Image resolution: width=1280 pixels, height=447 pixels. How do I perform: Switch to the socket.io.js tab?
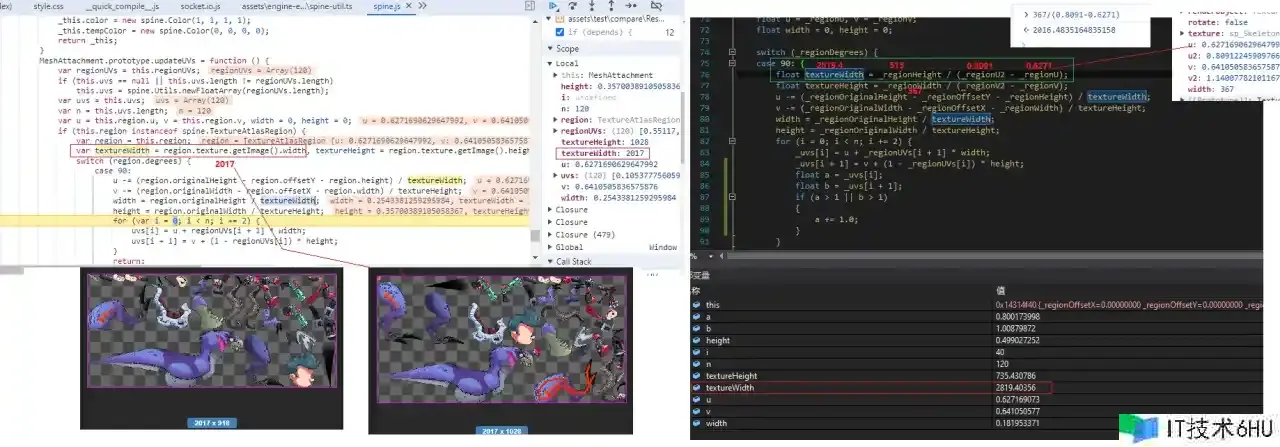[x=202, y=6]
